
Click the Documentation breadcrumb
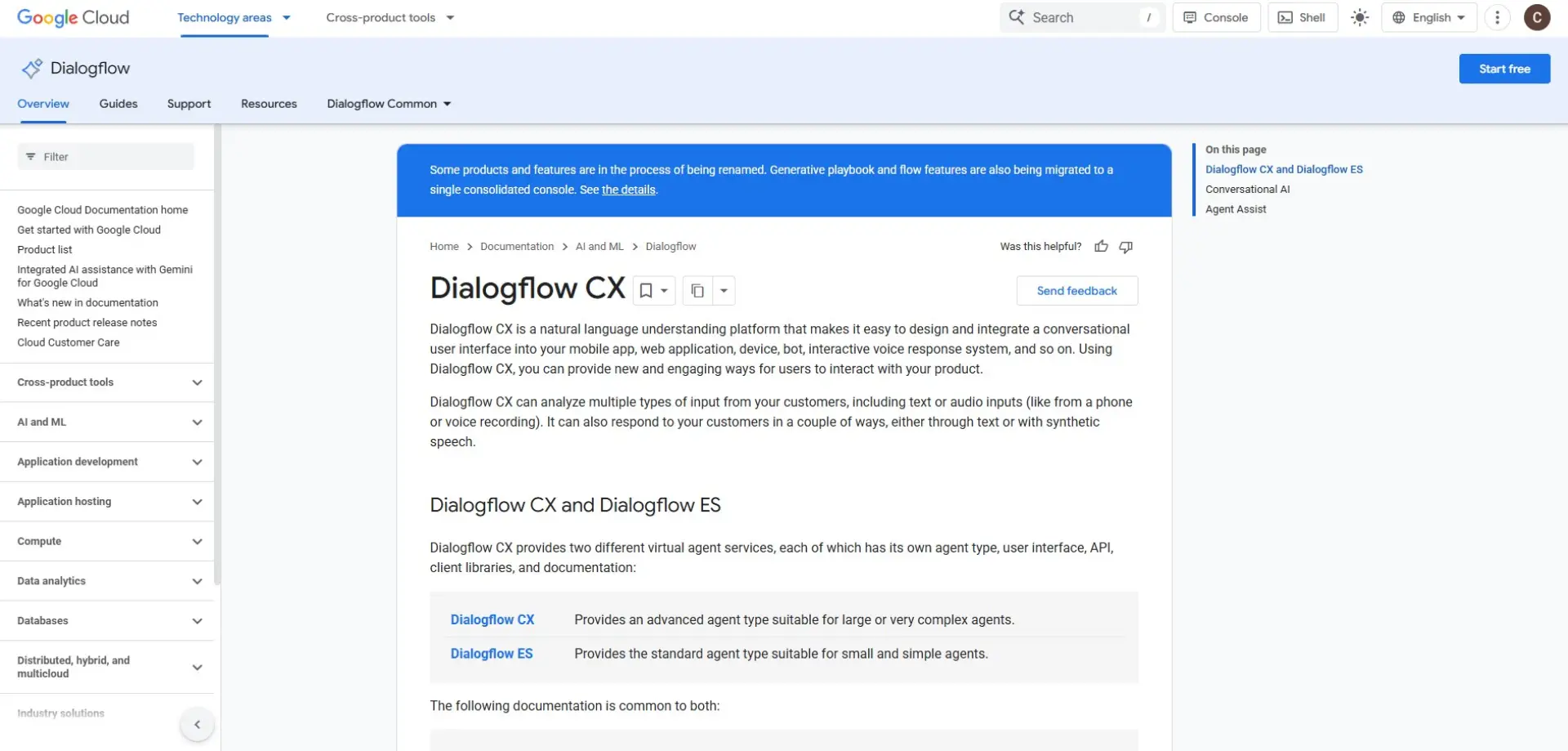517,246
